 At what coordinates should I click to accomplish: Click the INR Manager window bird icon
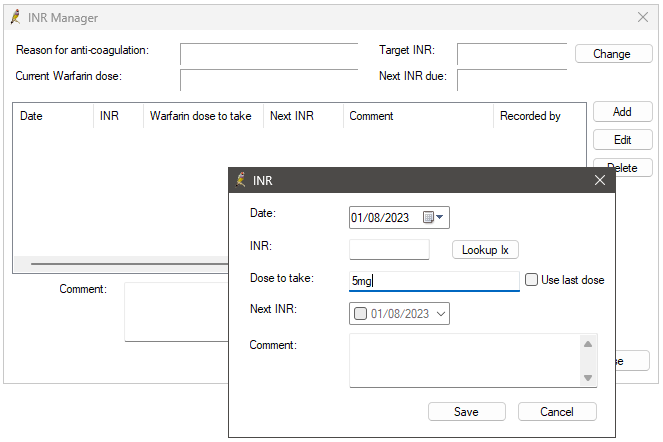15,17
